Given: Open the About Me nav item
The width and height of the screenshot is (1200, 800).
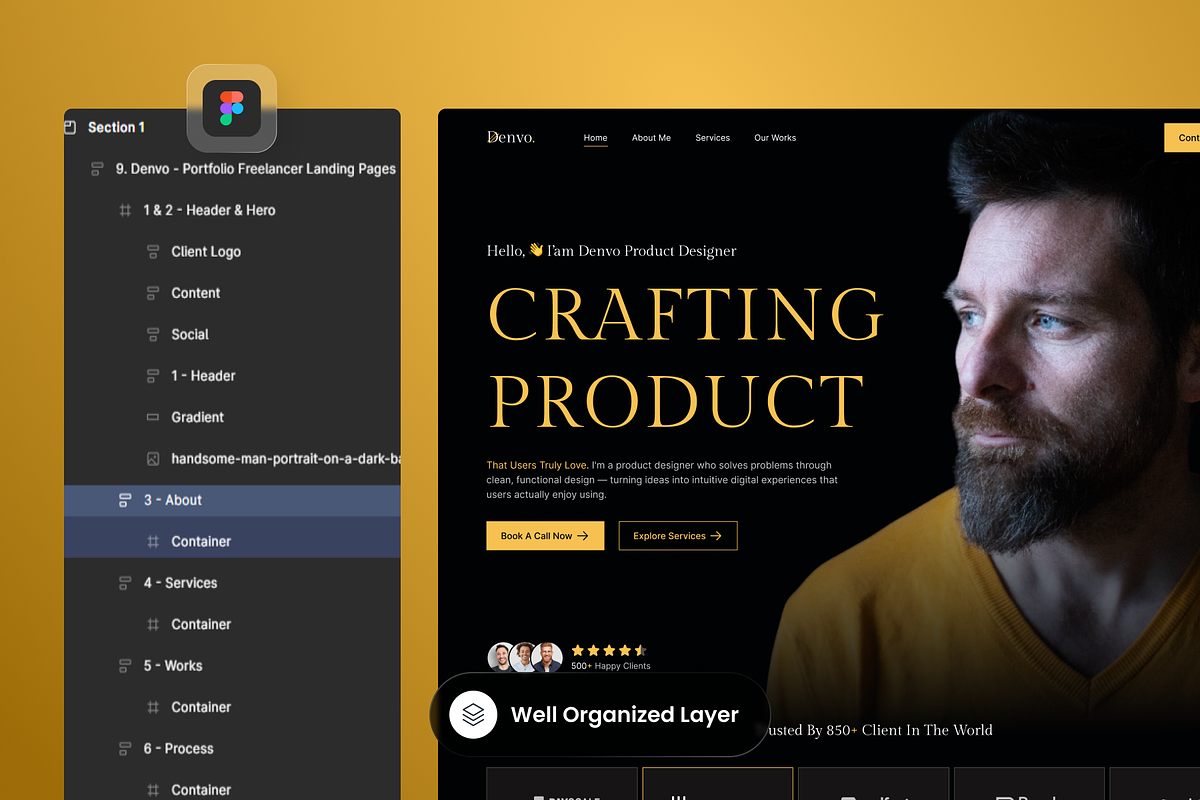Looking at the screenshot, I should [651, 138].
